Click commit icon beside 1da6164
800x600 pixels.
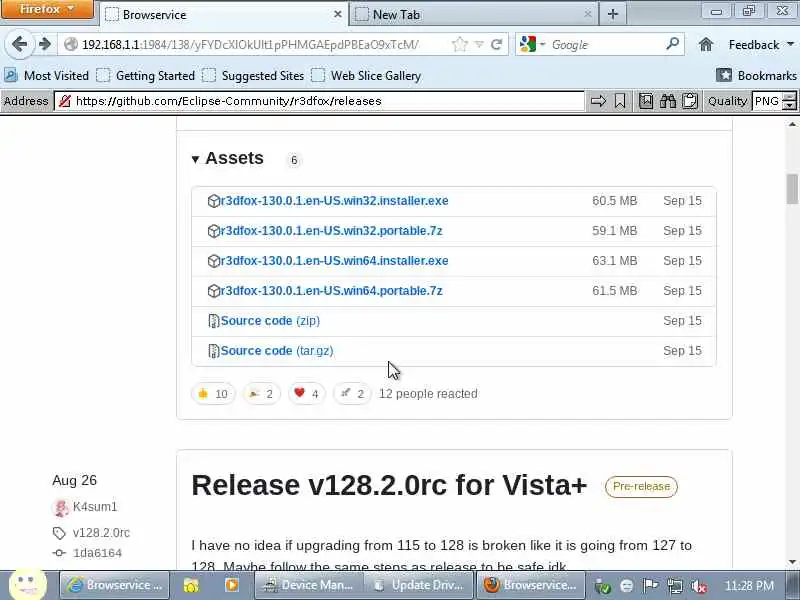(x=59, y=553)
